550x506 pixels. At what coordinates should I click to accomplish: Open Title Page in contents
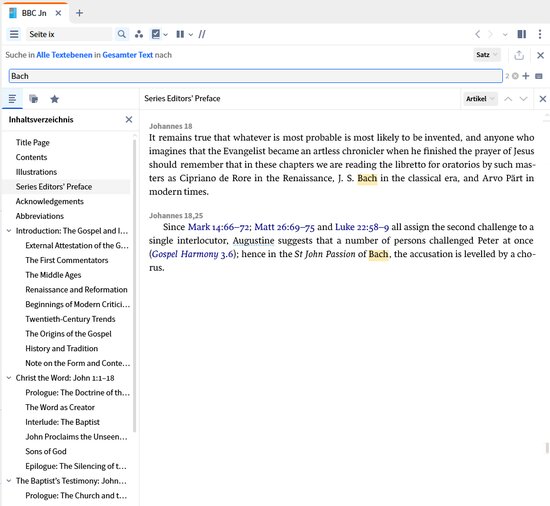click(33, 142)
